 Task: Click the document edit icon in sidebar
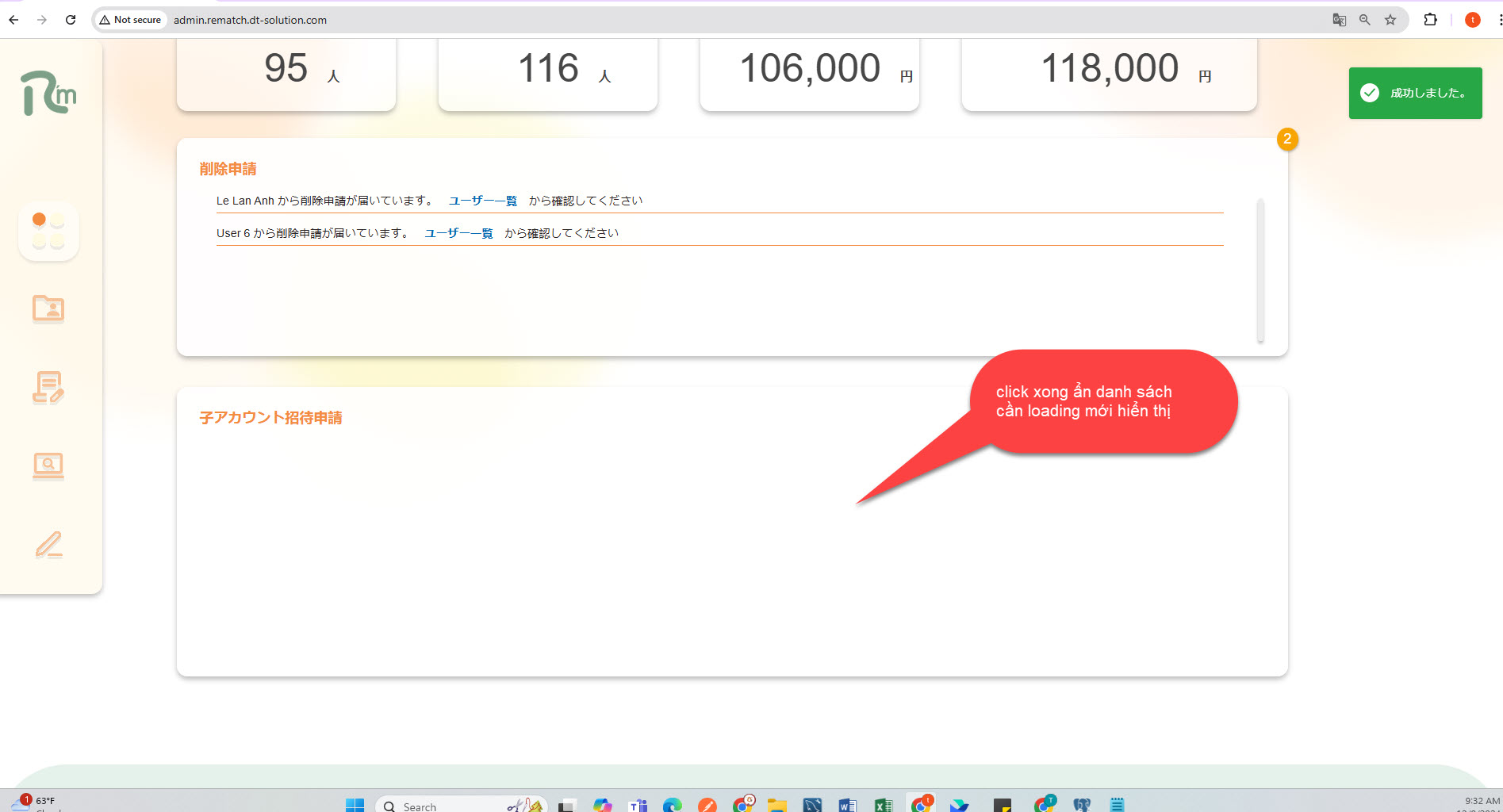tap(48, 388)
